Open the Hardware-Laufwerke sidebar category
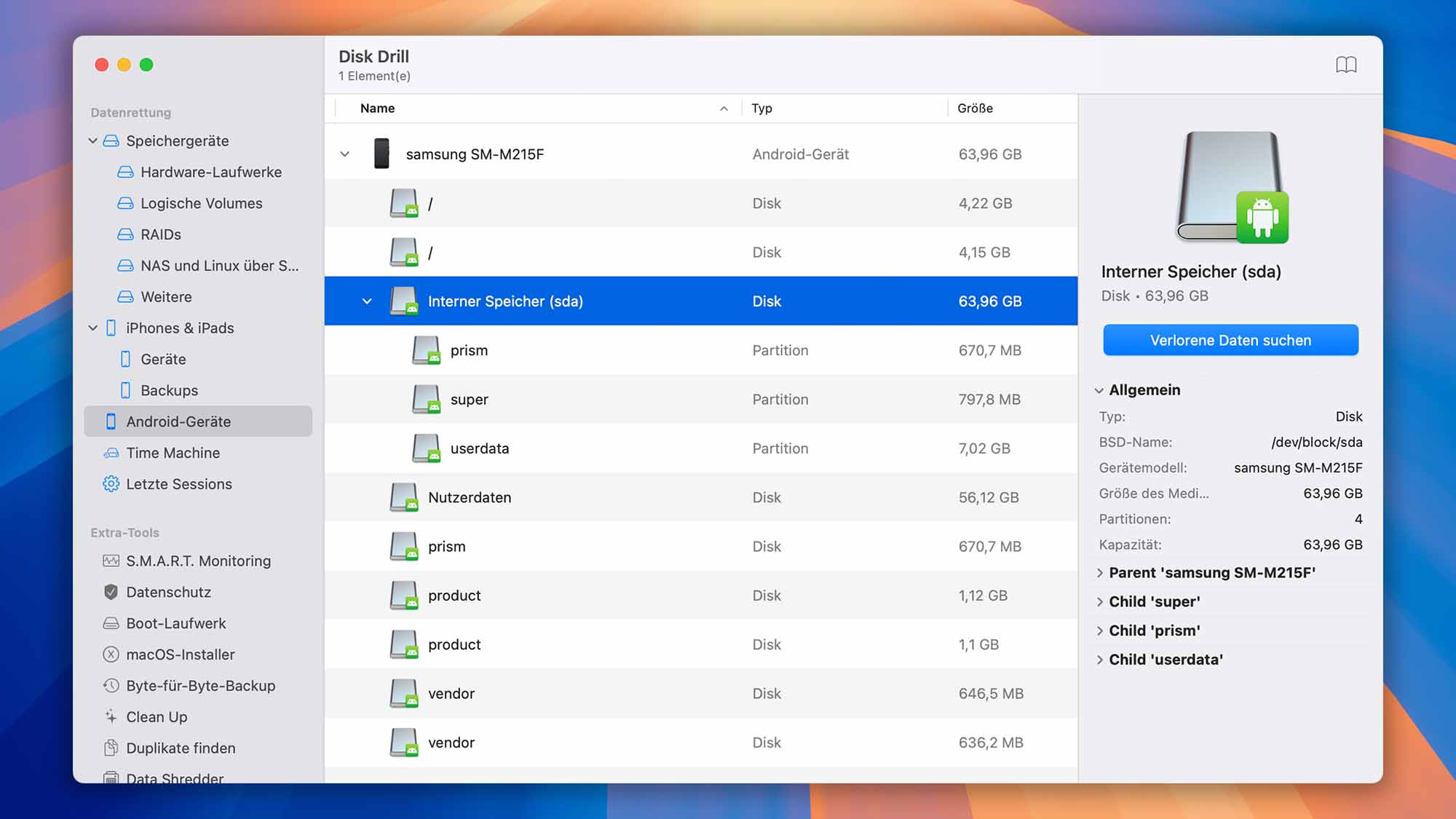1456x819 pixels. click(x=210, y=171)
